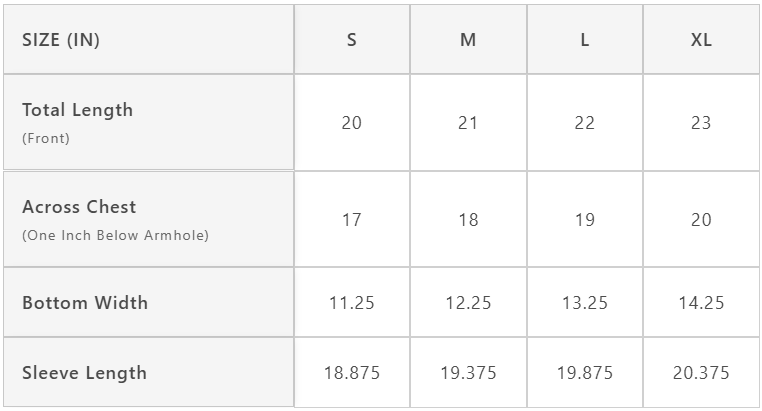Click the Total Length row label
Viewport: 762px width, 411px height.
(x=77, y=110)
